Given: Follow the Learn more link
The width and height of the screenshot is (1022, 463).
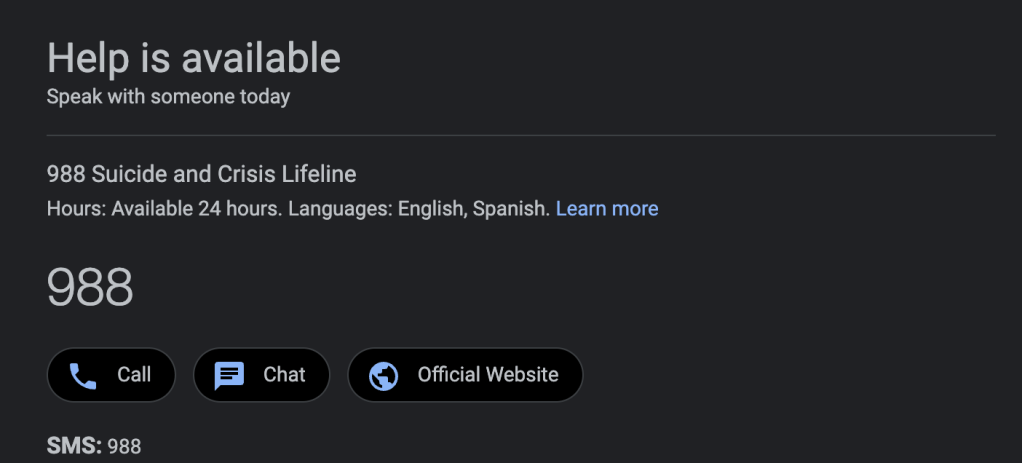Looking at the screenshot, I should pos(607,209).
